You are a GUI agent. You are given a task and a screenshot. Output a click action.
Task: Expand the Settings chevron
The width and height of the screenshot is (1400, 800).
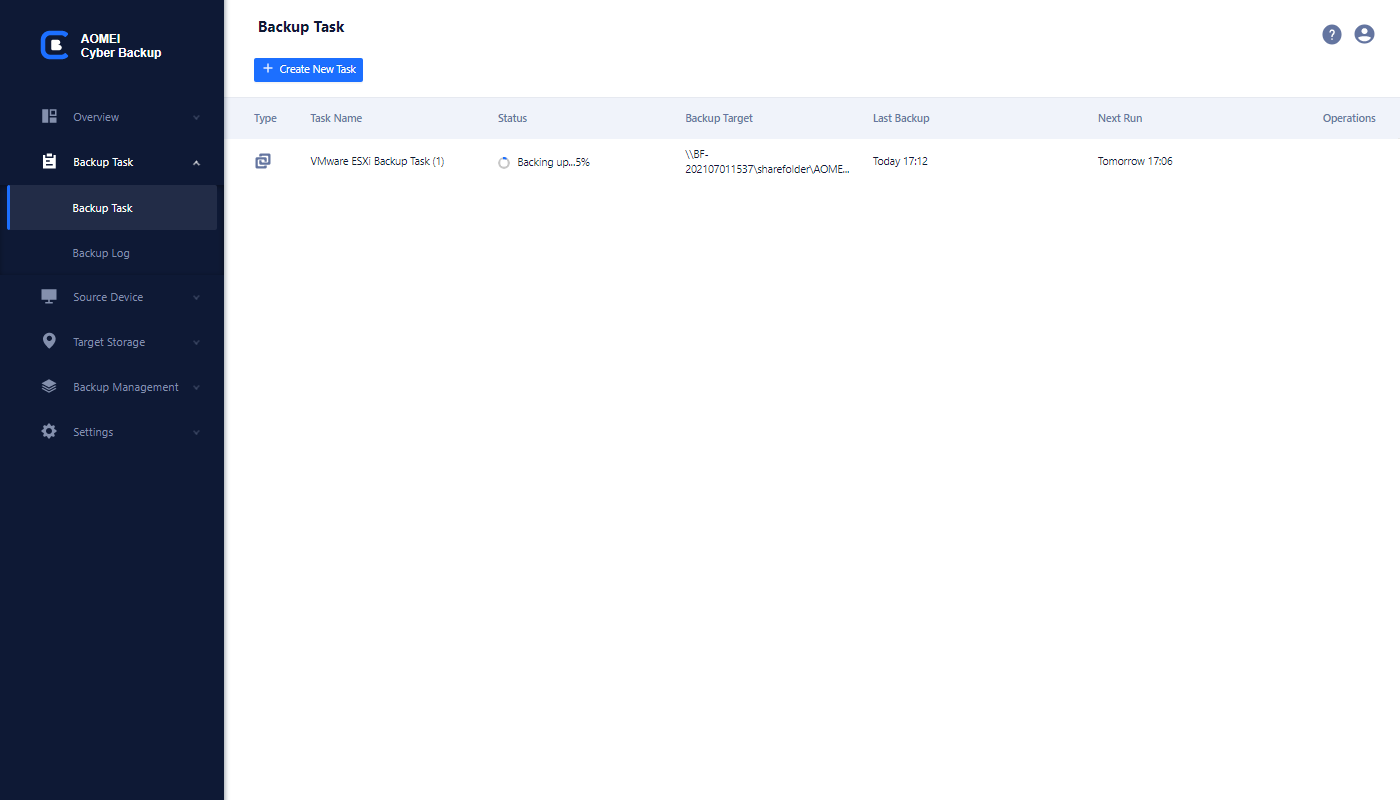(x=196, y=433)
